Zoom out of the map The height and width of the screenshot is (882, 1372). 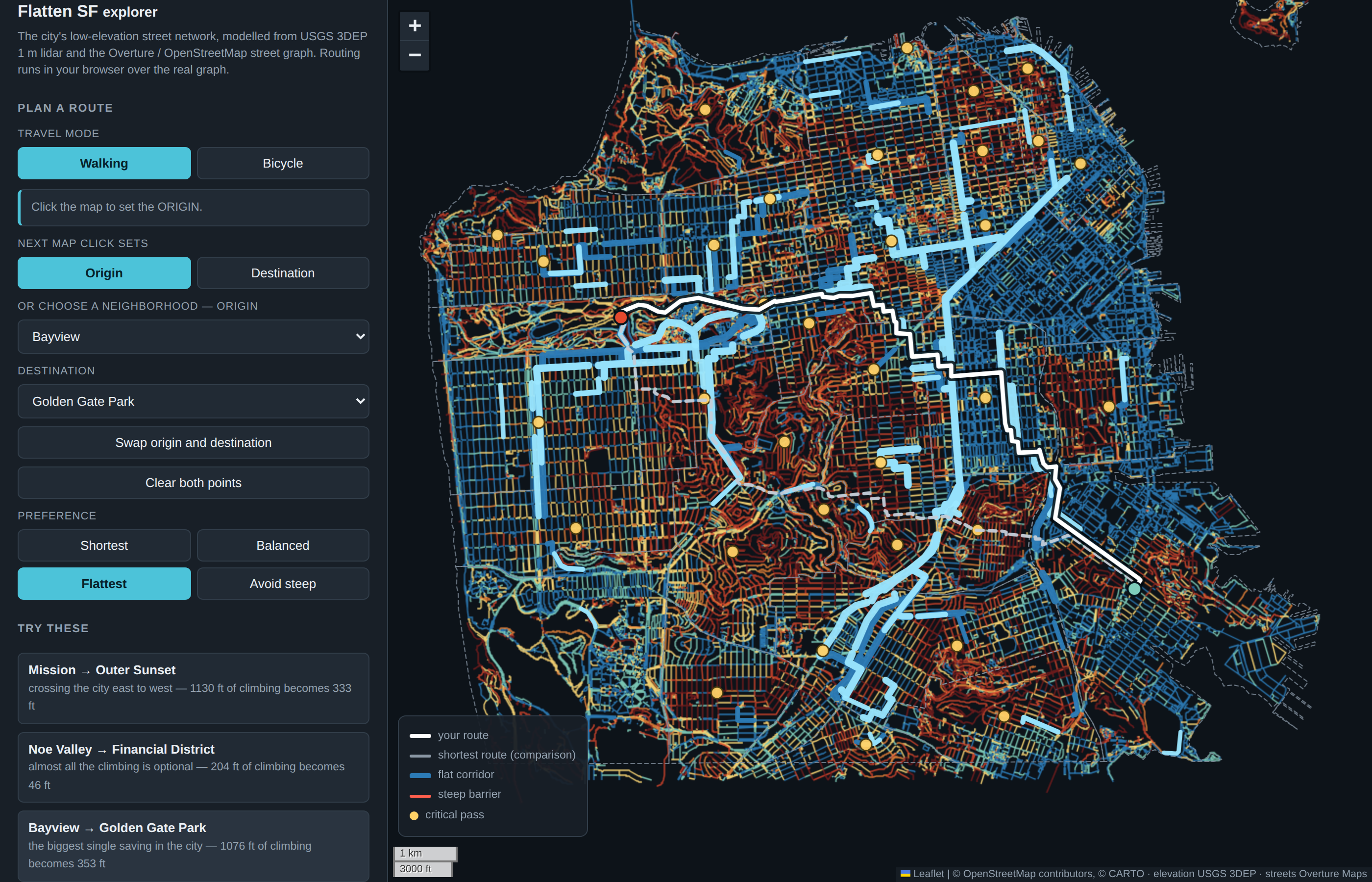pyautogui.click(x=415, y=55)
